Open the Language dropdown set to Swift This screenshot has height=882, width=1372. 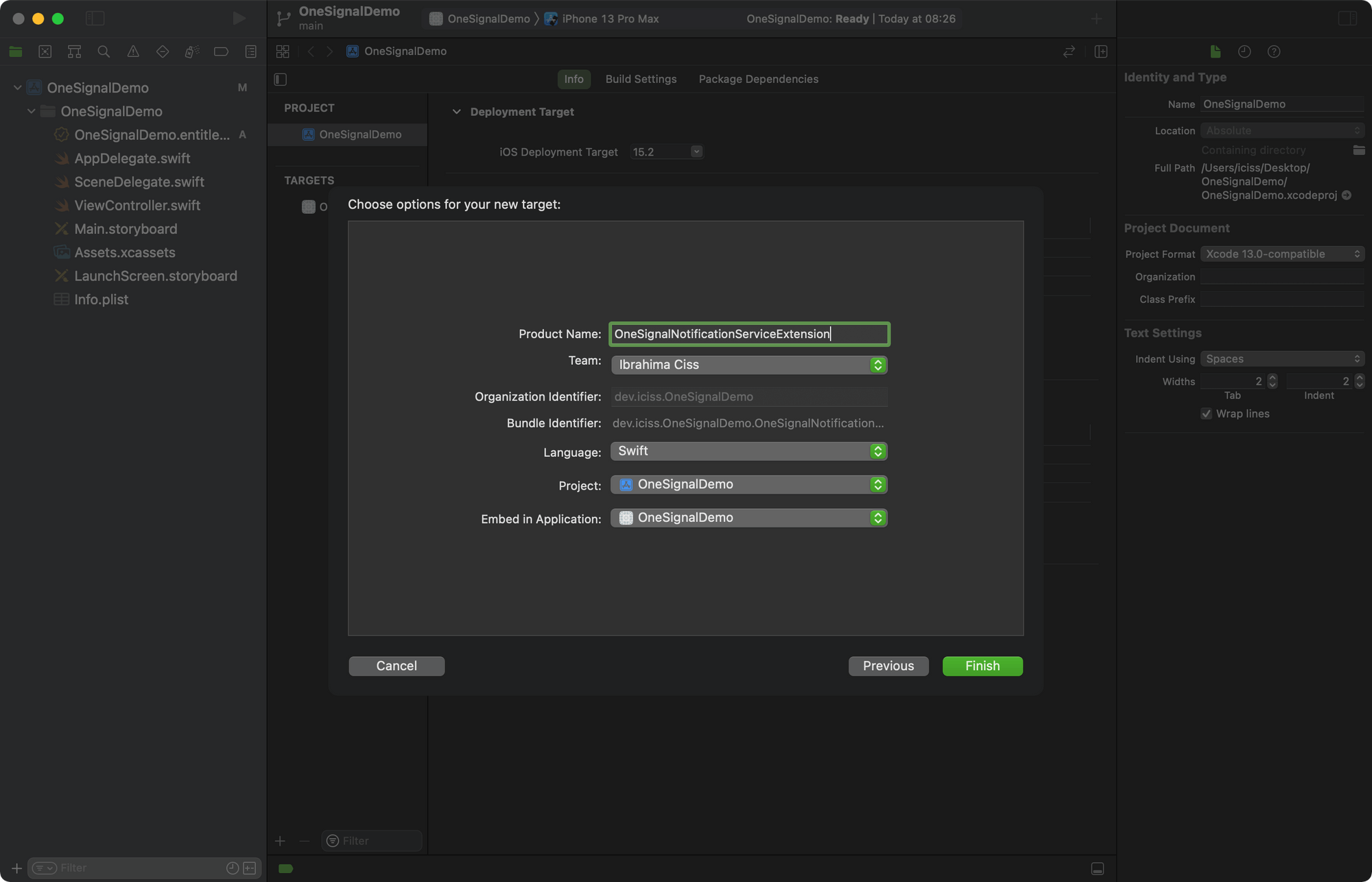(x=748, y=451)
